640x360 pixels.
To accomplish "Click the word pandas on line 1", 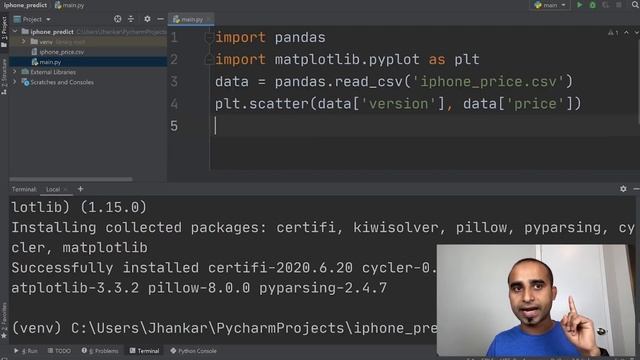I will 300,38.
